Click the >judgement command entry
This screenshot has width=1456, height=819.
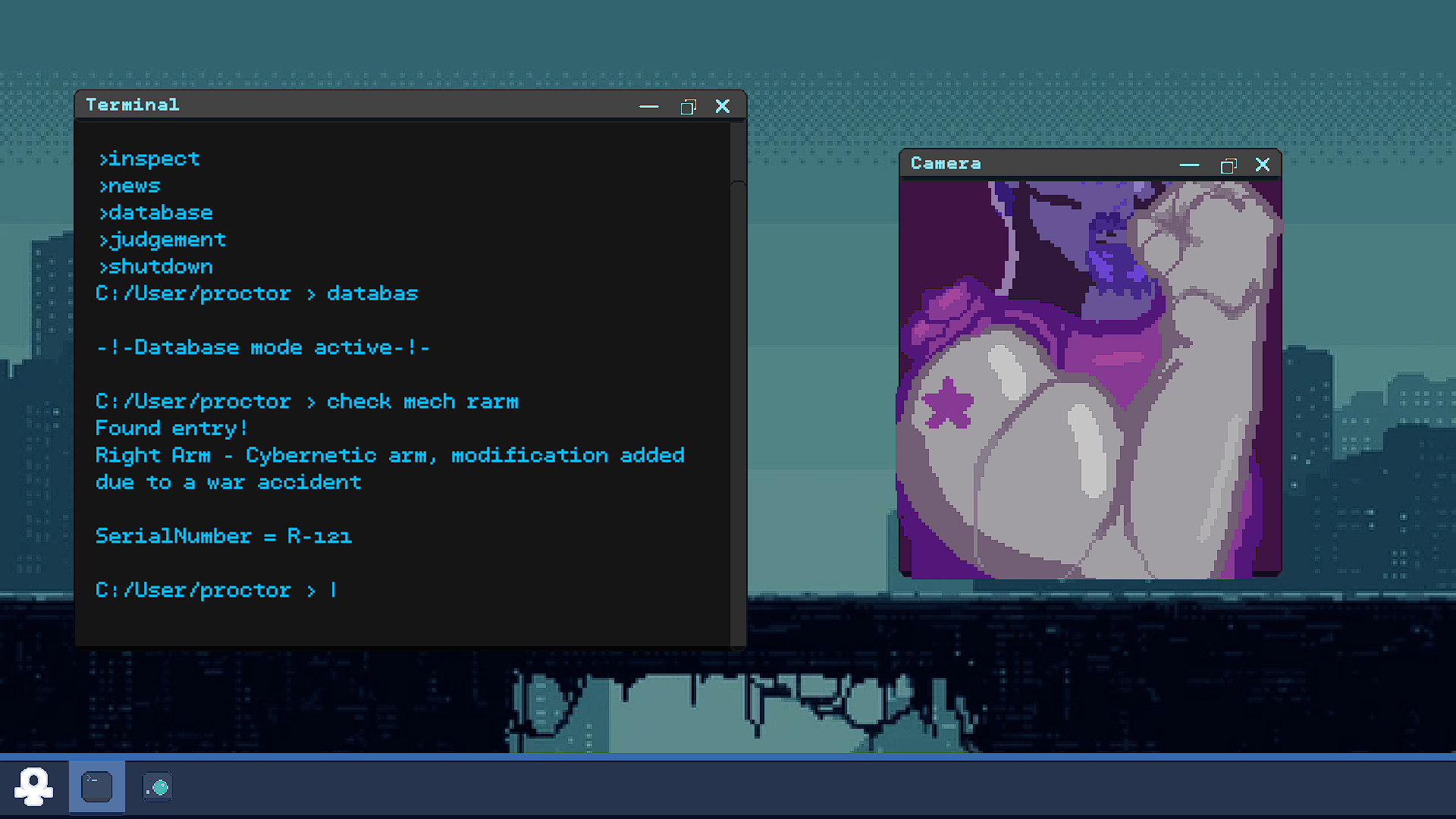click(162, 240)
